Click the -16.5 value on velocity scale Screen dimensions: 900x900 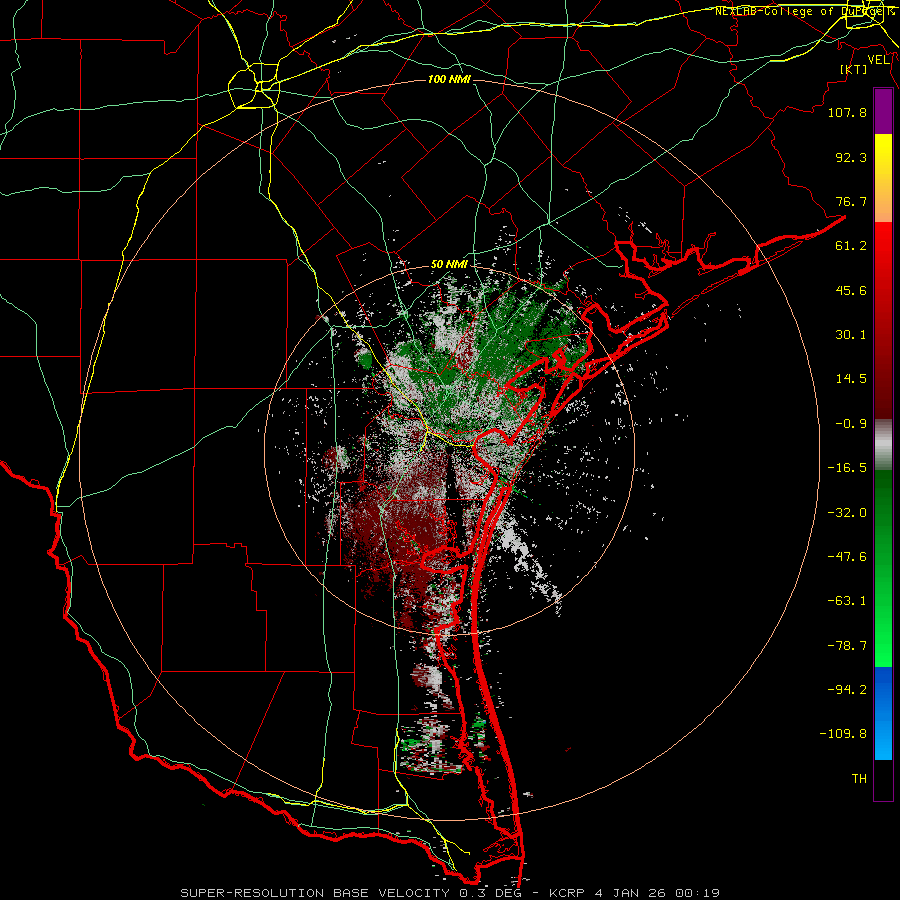847,468
